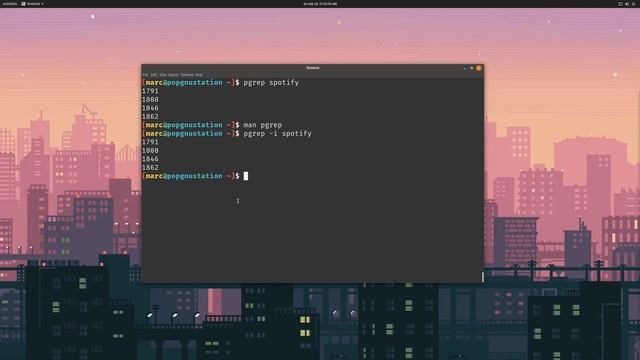Click 'marc@popgnustation' on the man pgrep line
640x360 pixels.
(x=184, y=125)
